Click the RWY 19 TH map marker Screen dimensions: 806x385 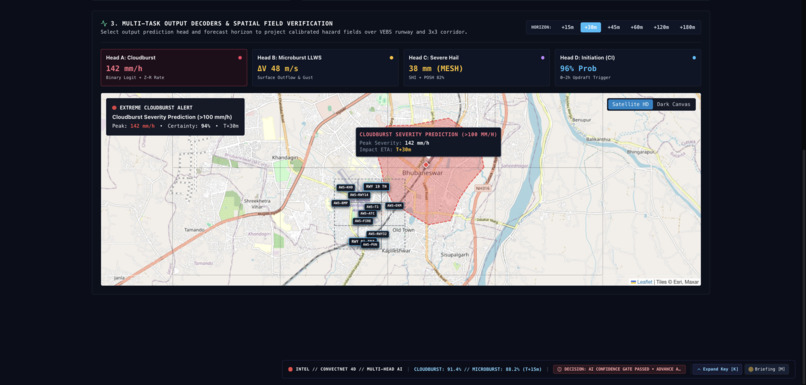click(376, 187)
